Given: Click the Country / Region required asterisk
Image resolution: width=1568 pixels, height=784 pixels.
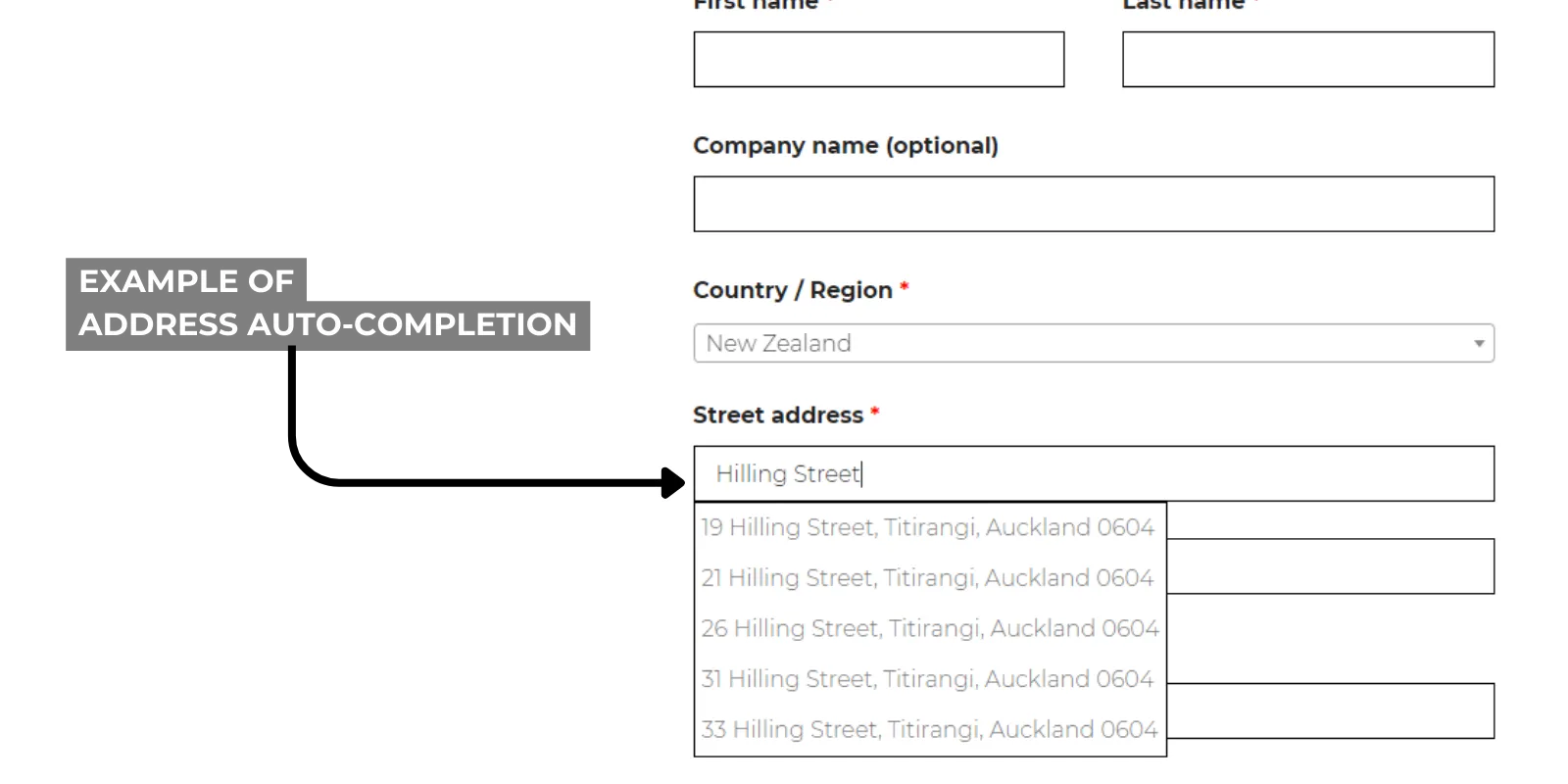Looking at the screenshot, I should (904, 288).
